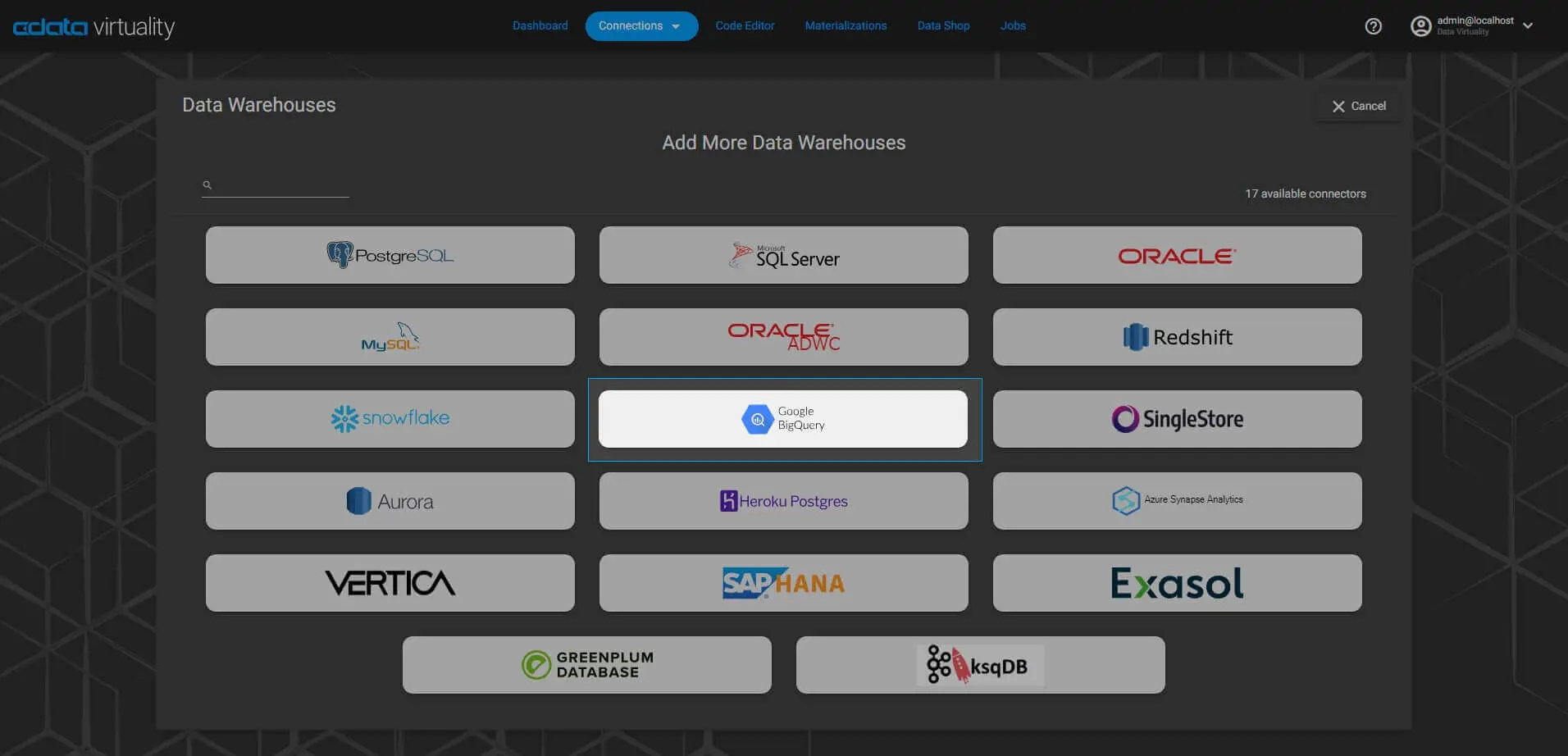Open the Google BigQuery connector
Screen dimensions: 1568x756
[783, 419]
